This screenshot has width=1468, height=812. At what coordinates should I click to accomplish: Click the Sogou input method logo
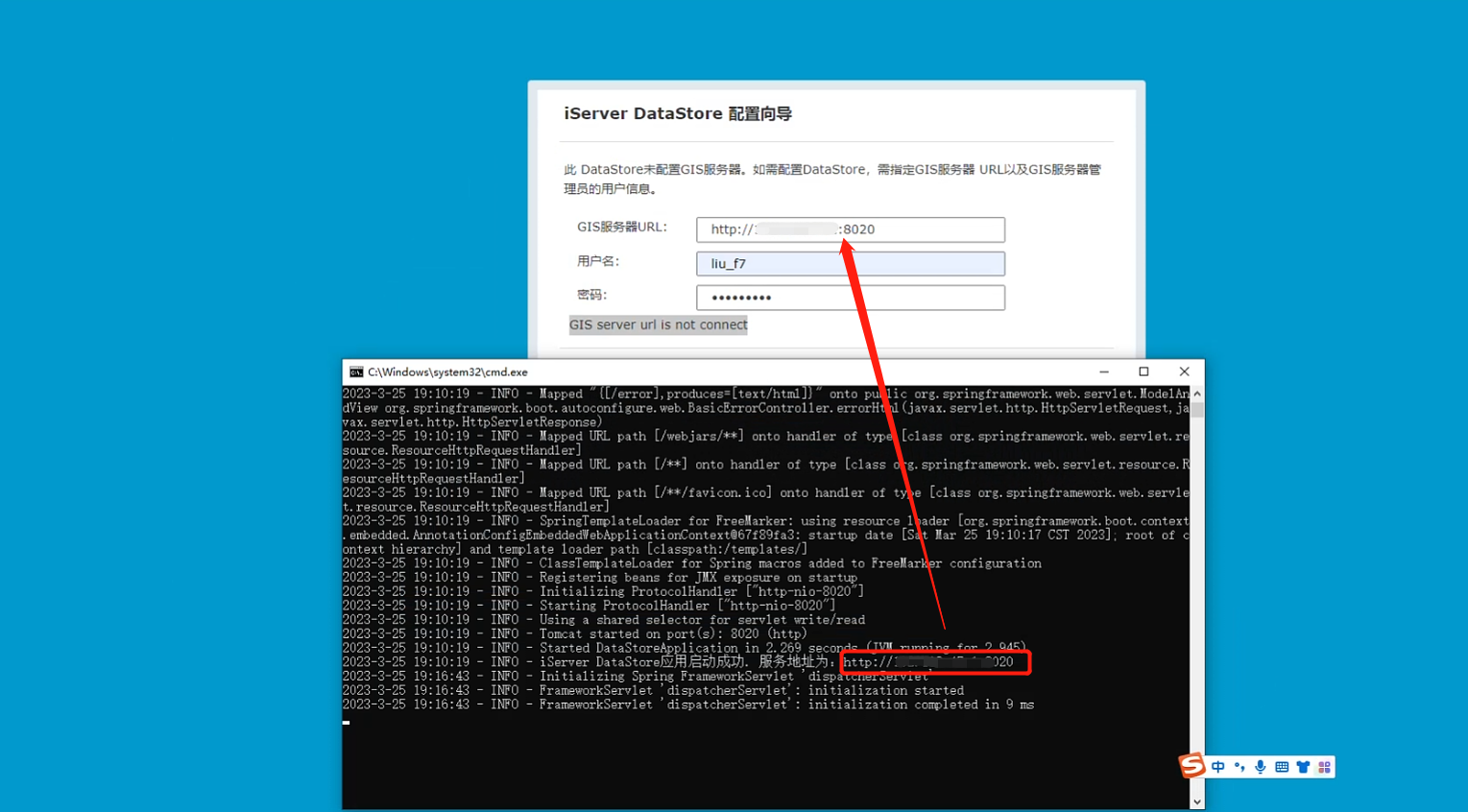coord(1191,765)
